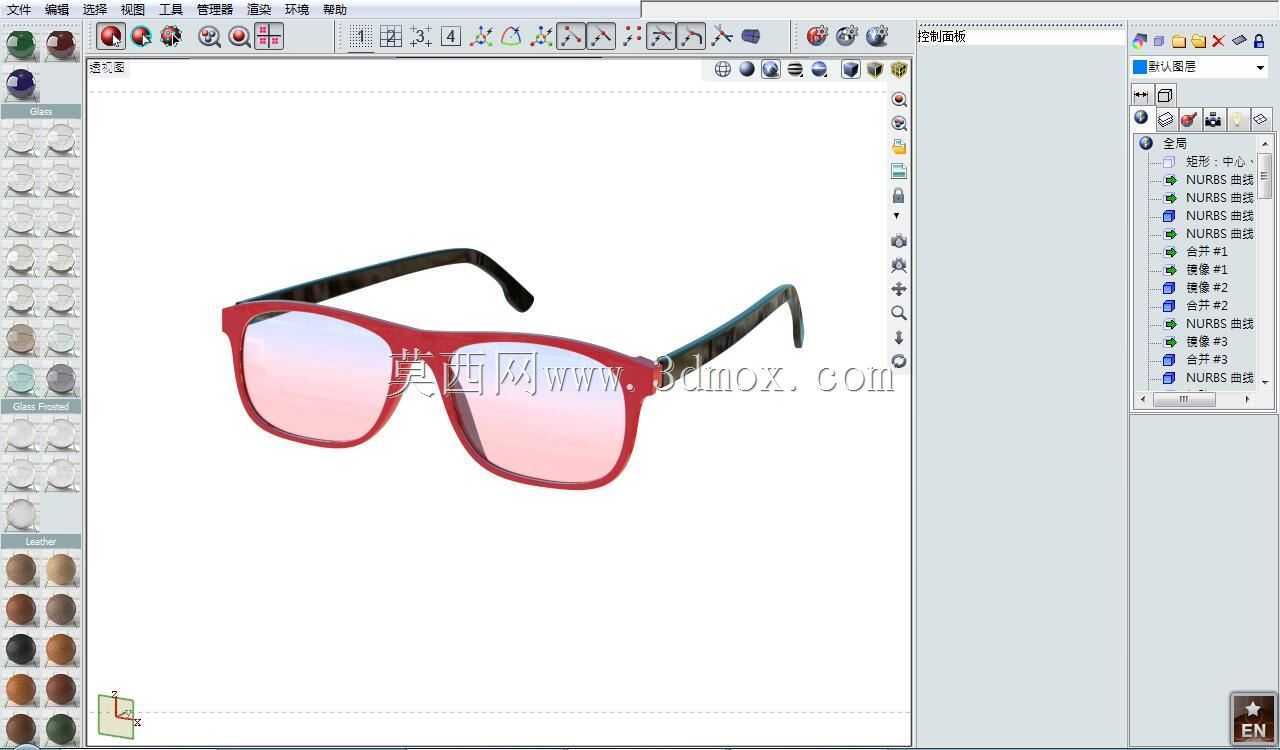Click the blue padlock lock layer icon
This screenshot has width=1280, height=750.
[x=1259, y=41]
